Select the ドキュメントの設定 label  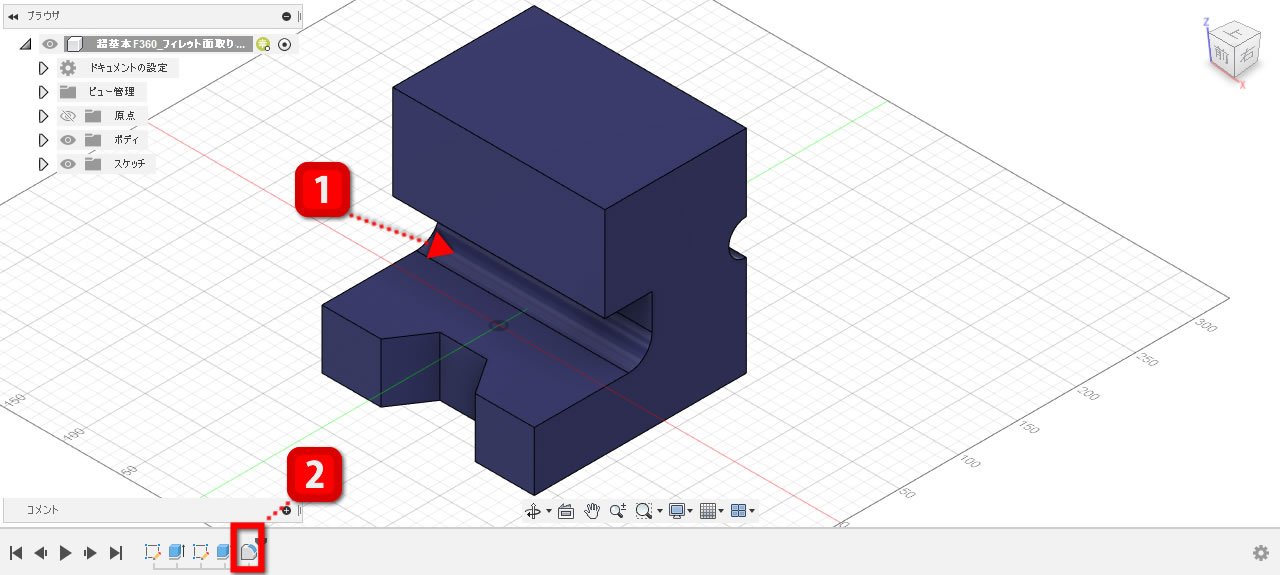click(x=129, y=68)
